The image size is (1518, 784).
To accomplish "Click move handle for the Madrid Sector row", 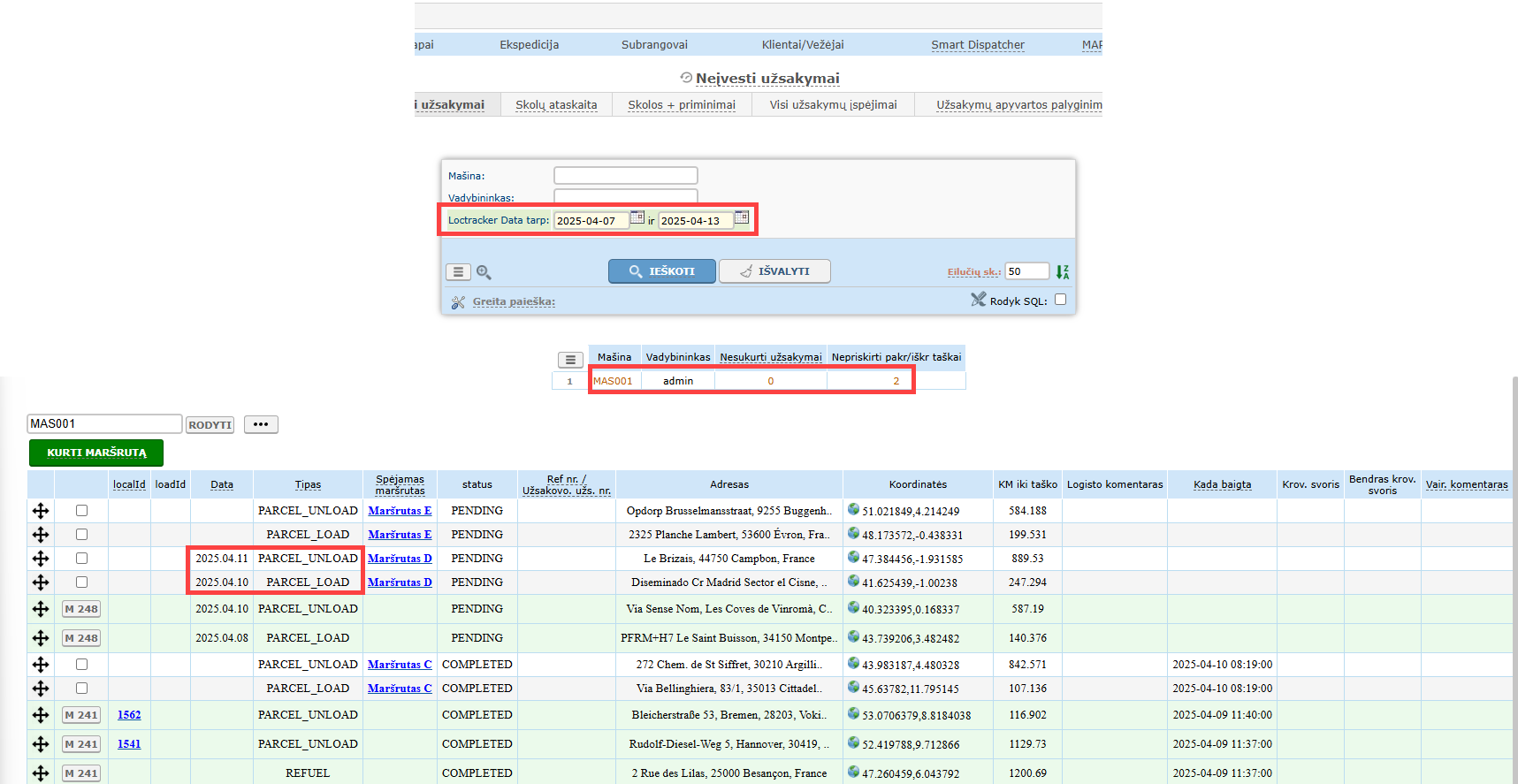I will pyautogui.click(x=41, y=582).
